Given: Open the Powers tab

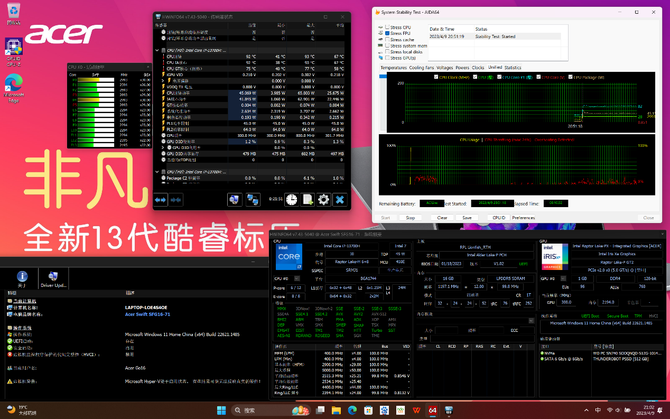Looking at the screenshot, I should [462, 67].
